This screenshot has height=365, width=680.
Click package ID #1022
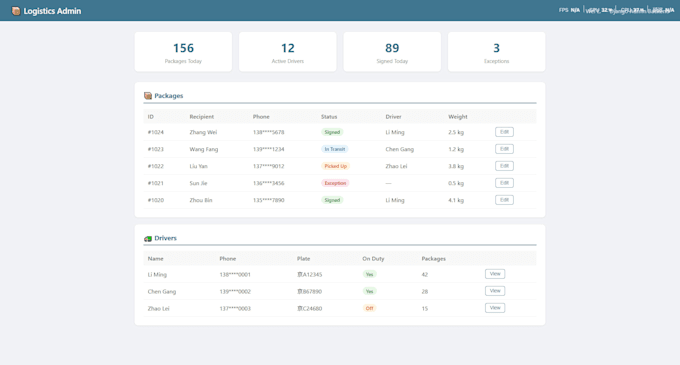coord(156,166)
